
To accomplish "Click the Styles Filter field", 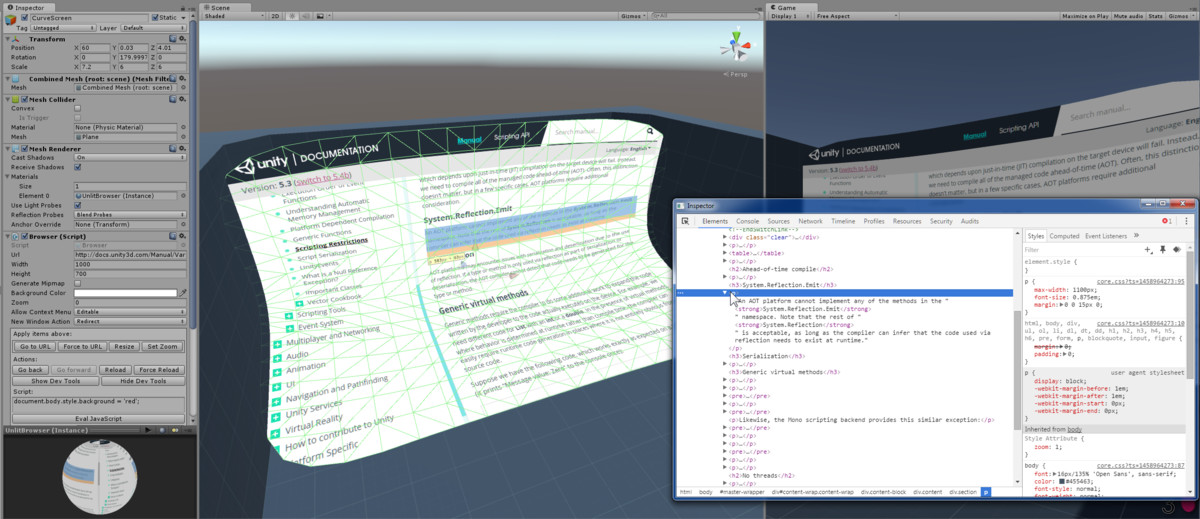I will (x=1082, y=249).
